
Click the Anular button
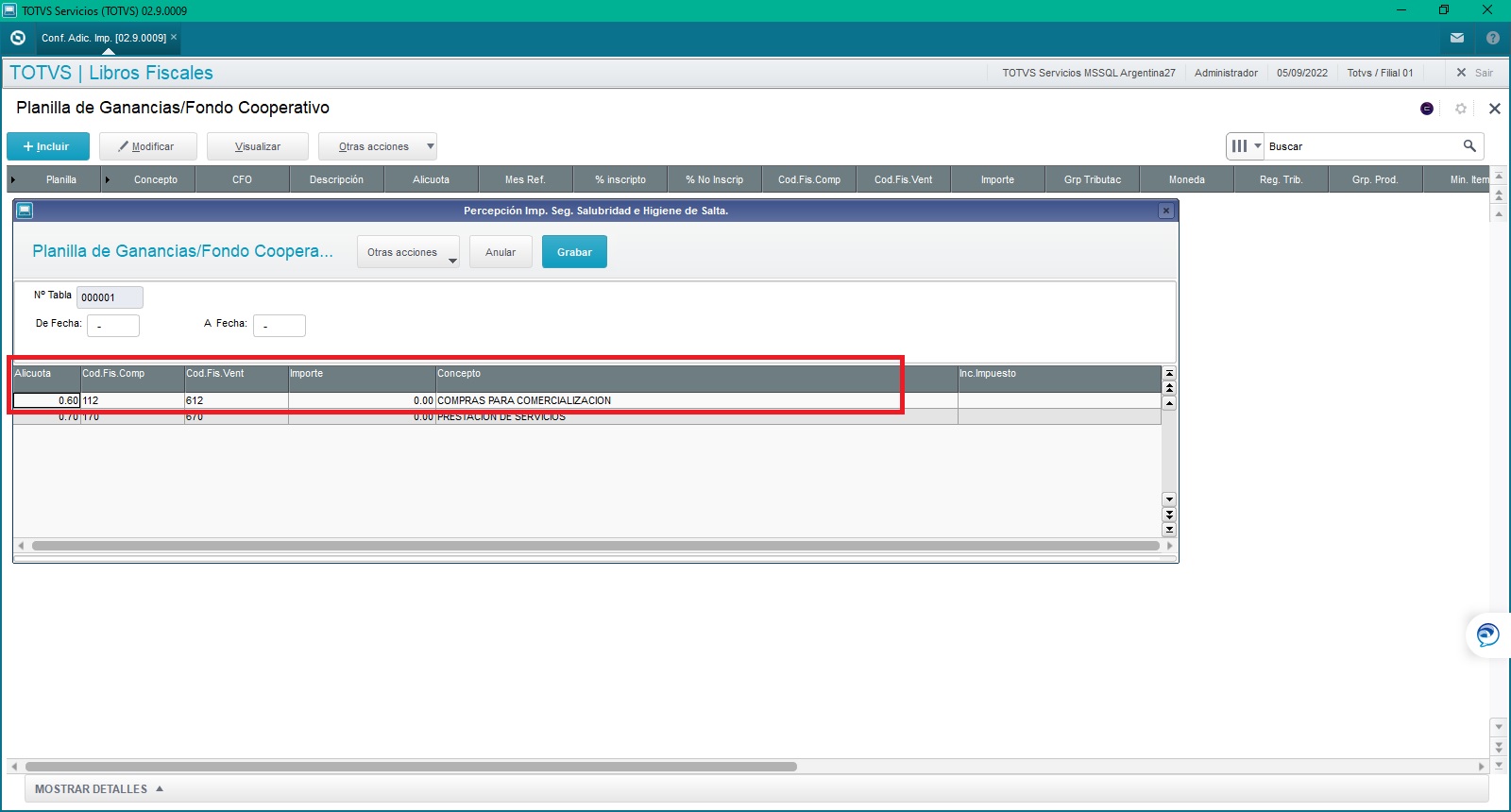pyautogui.click(x=501, y=252)
